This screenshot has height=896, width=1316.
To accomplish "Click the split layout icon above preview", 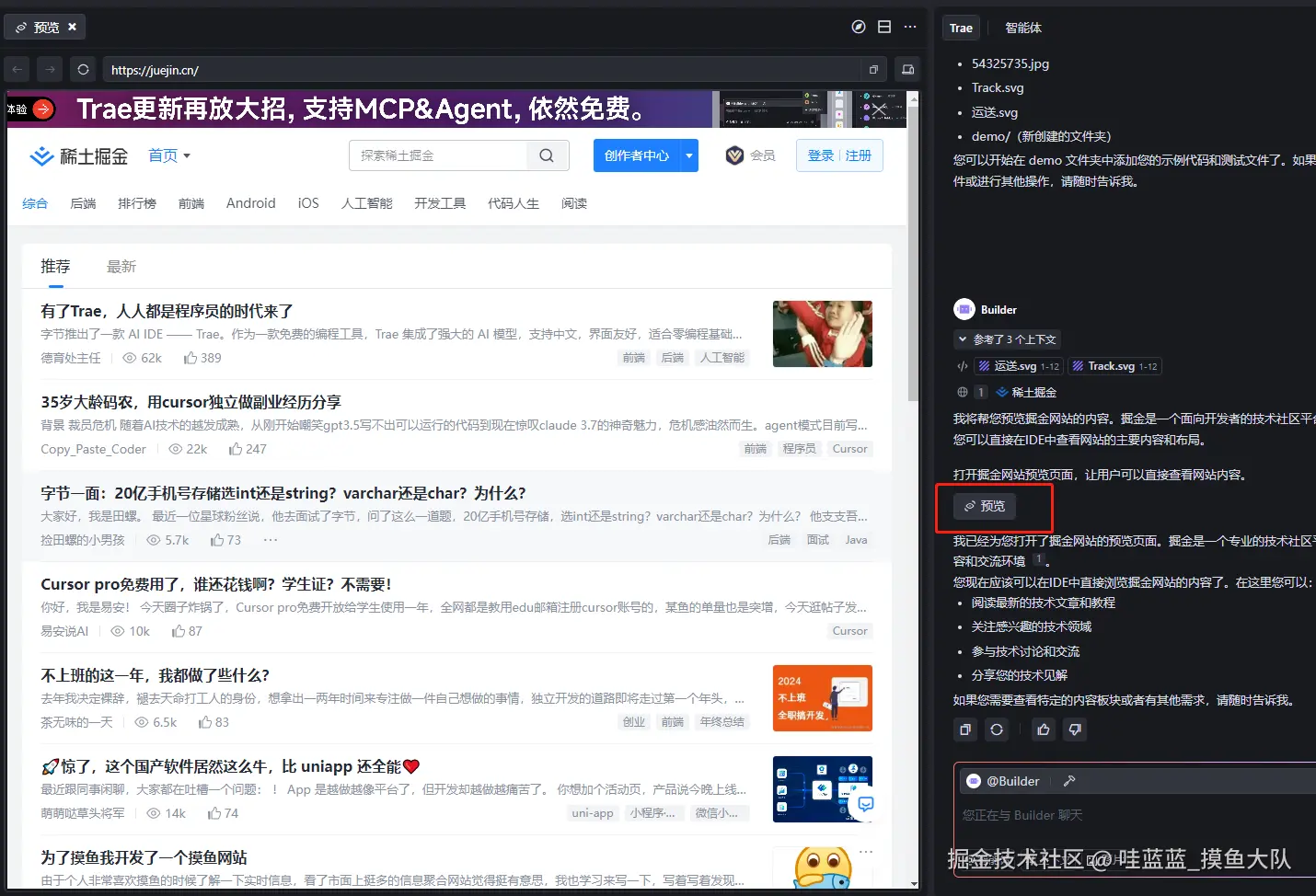I will (x=884, y=27).
